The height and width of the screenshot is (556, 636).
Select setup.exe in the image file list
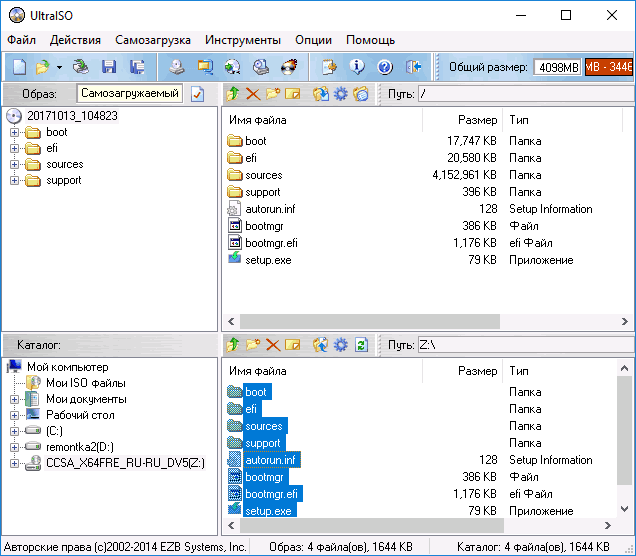pos(268,260)
